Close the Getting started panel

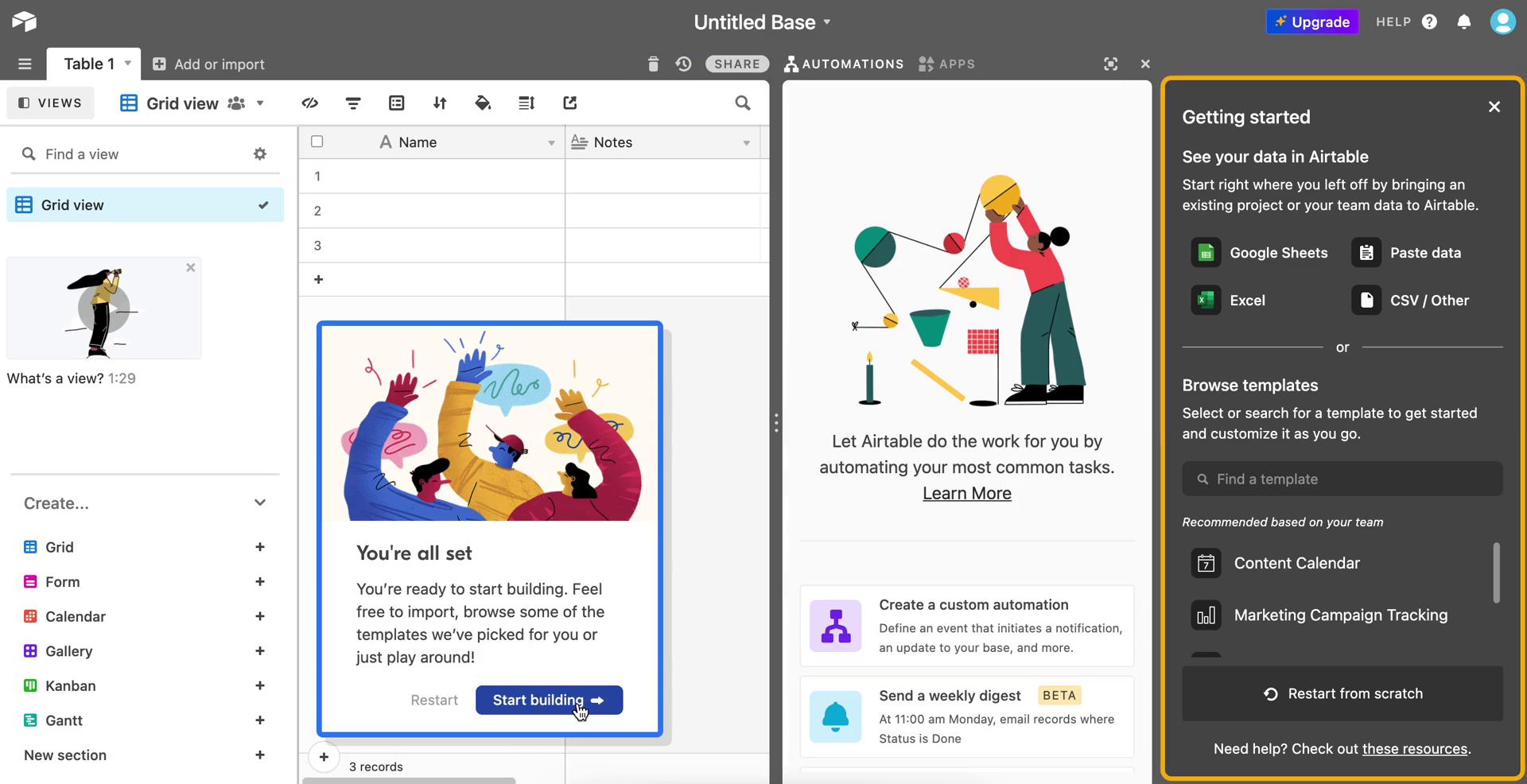[x=1494, y=107]
